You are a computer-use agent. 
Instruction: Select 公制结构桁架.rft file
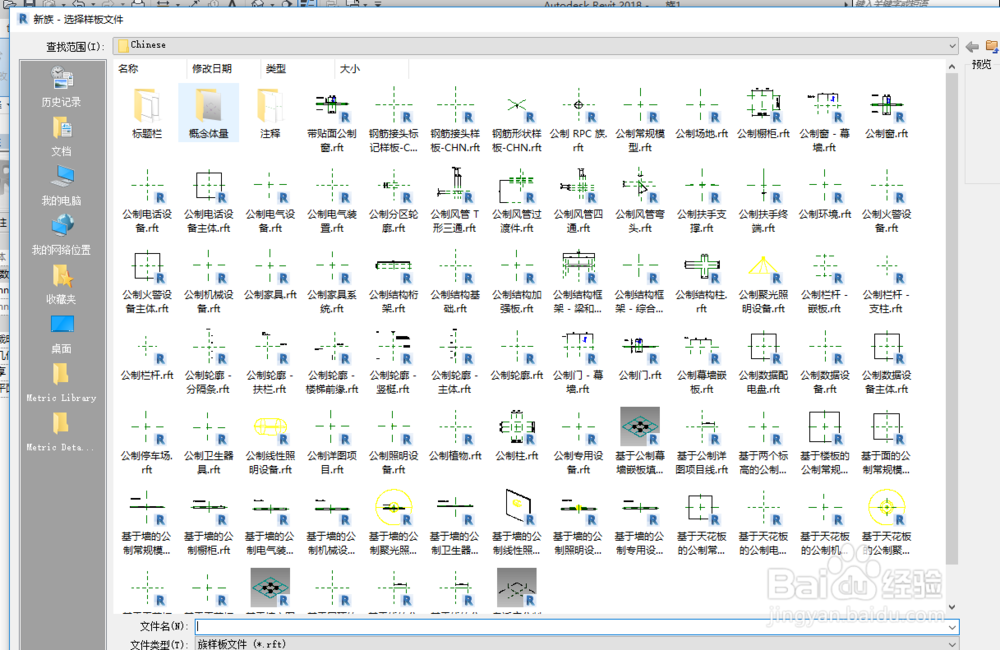click(393, 281)
